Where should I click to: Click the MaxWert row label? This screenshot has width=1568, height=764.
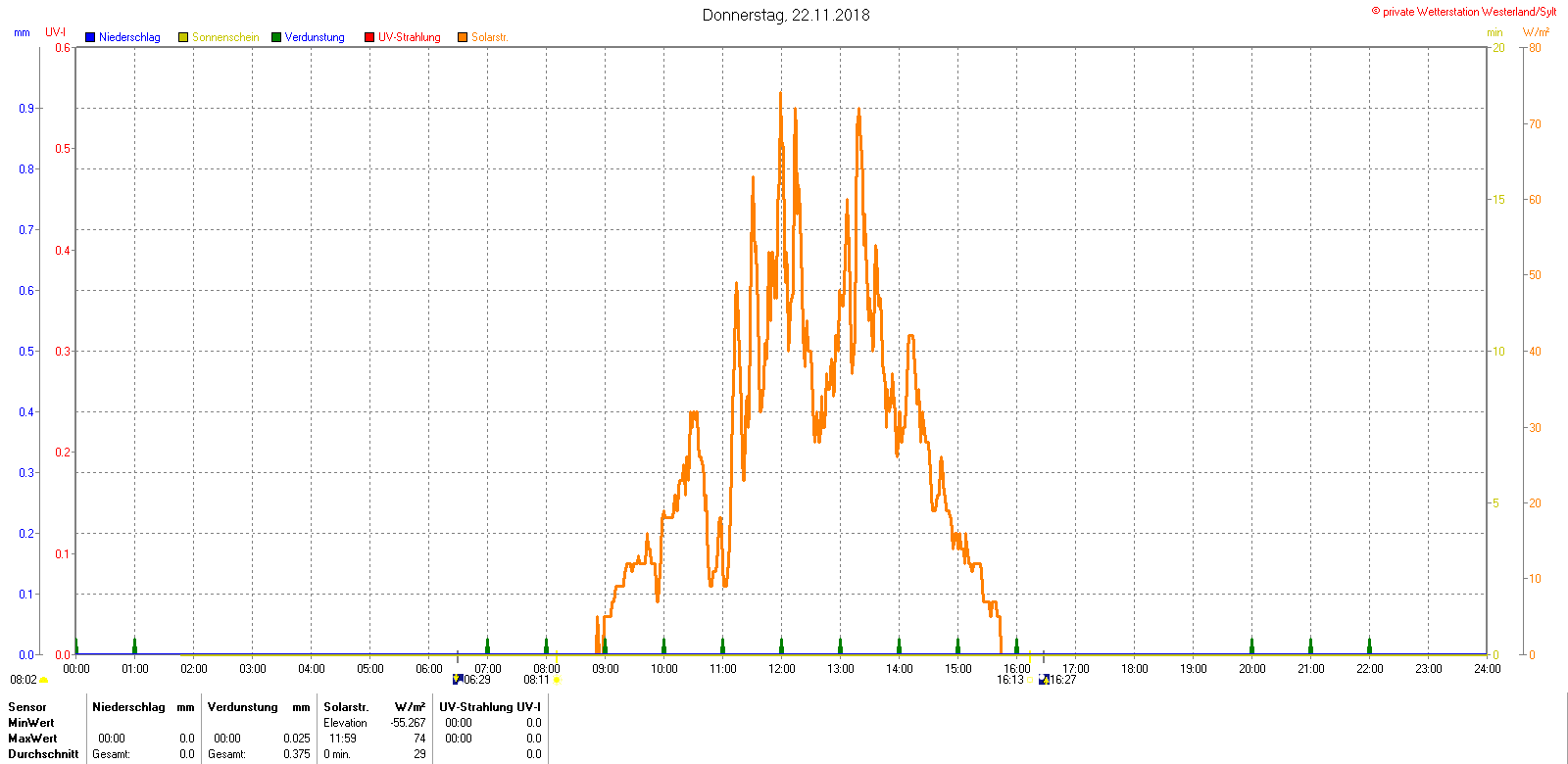[x=32, y=739]
